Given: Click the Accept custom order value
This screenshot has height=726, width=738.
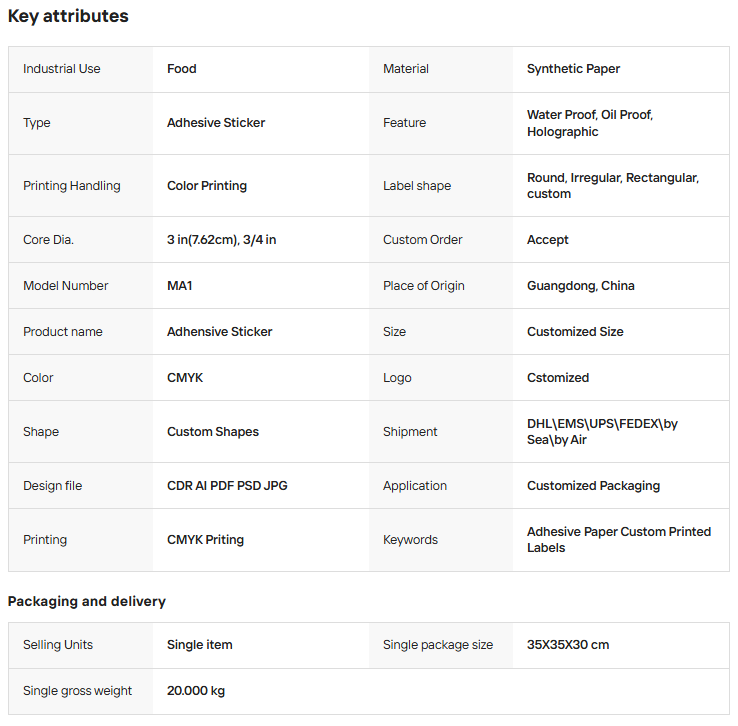Looking at the screenshot, I should (547, 240).
